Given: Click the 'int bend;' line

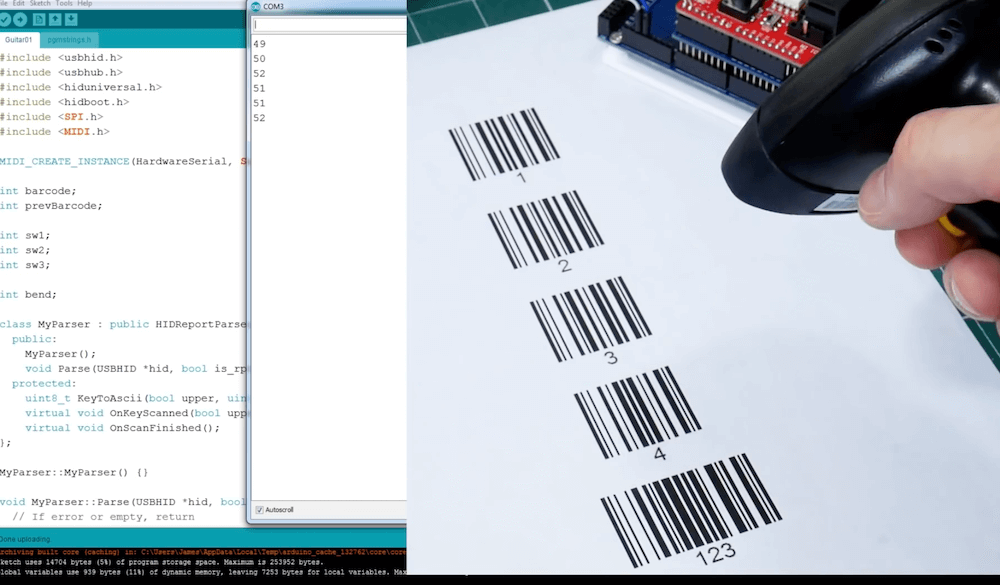Looking at the screenshot, I should 29,295.
